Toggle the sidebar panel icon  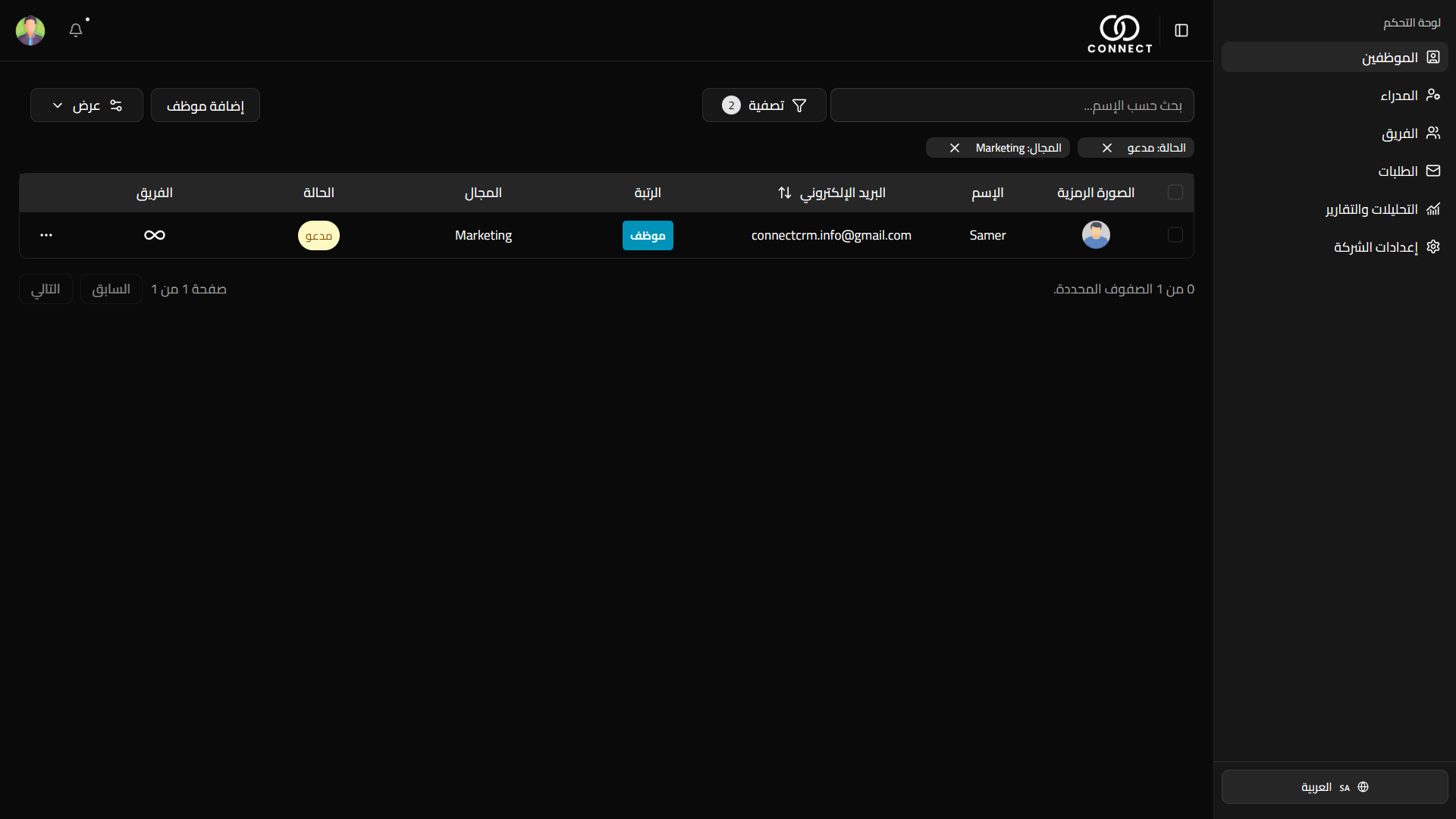click(x=1181, y=30)
